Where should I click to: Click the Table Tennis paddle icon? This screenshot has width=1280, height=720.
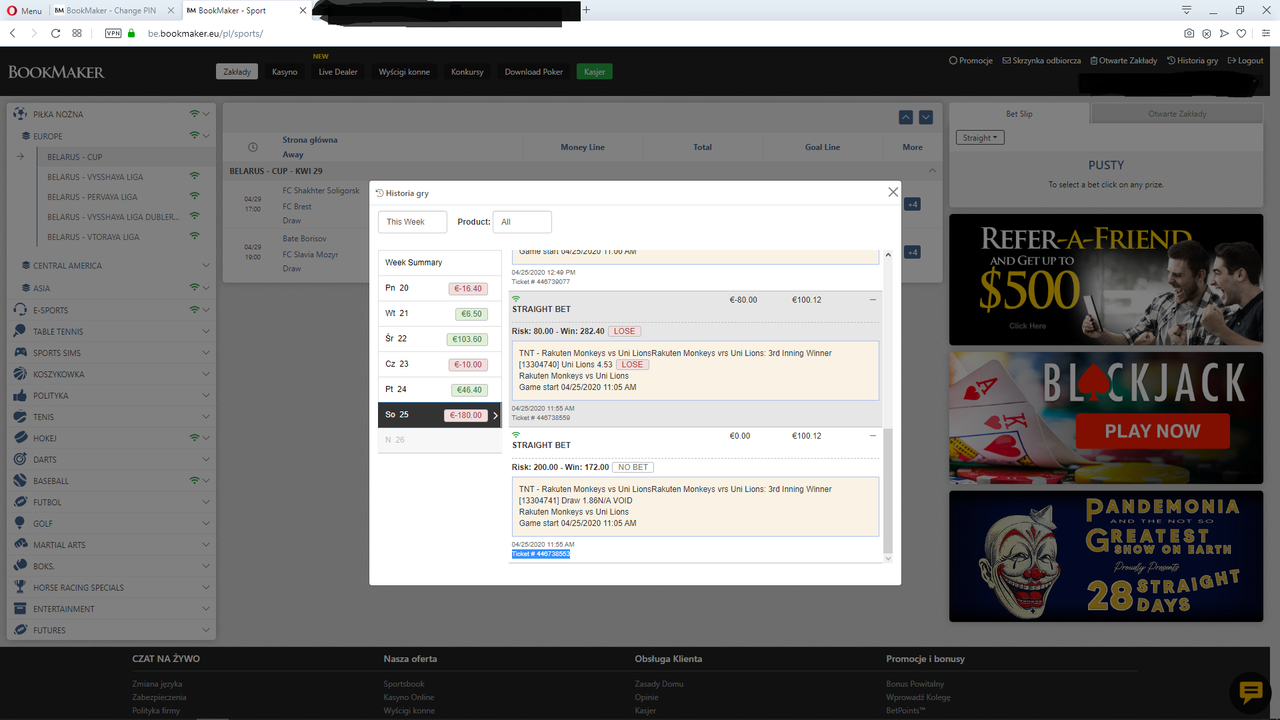tap(22, 331)
